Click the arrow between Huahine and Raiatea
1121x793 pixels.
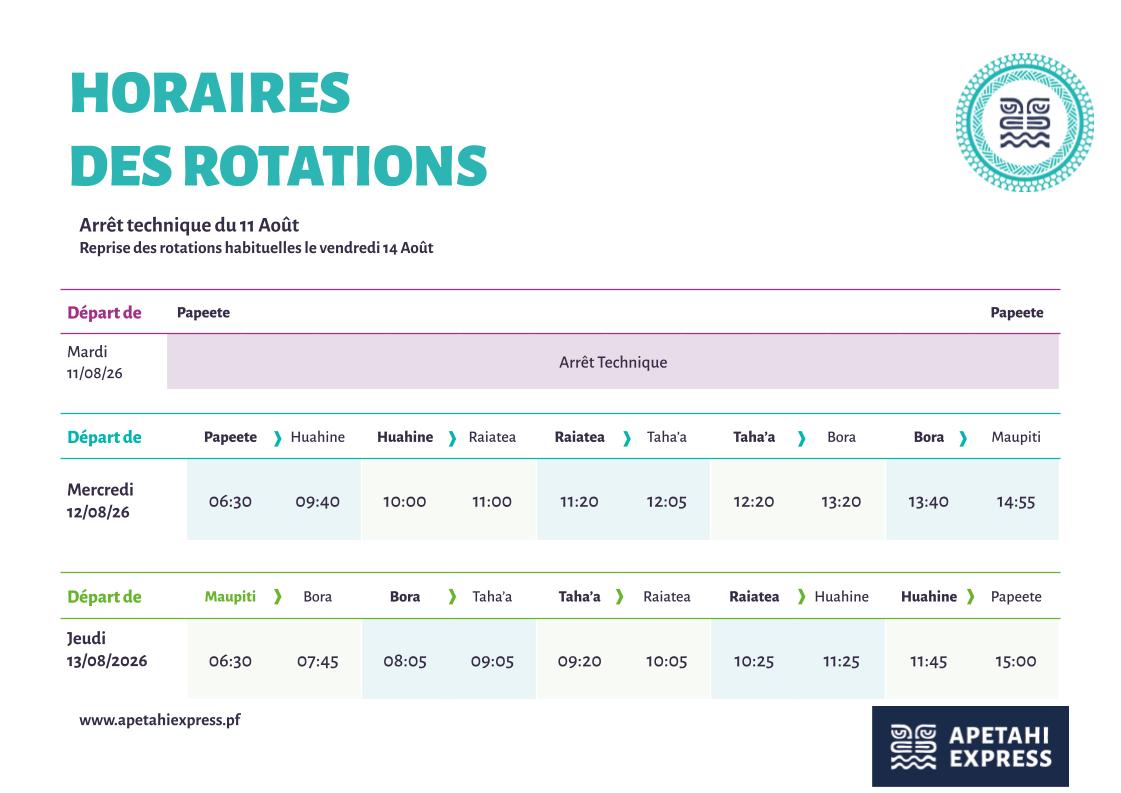coord(452,438)
